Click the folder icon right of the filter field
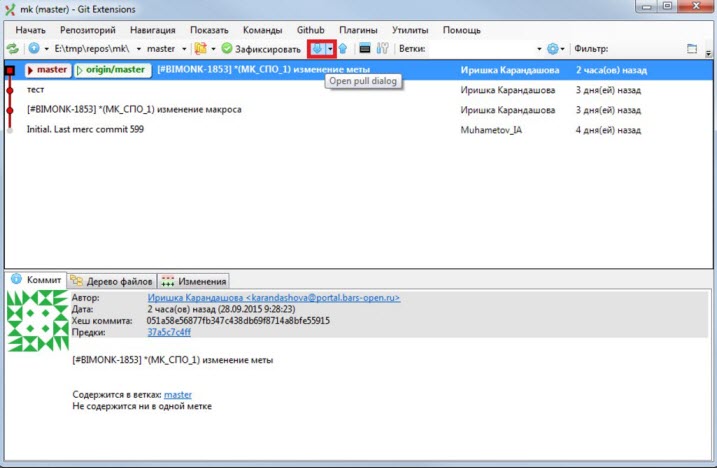The image size is (717, 468). click(692, 48)
